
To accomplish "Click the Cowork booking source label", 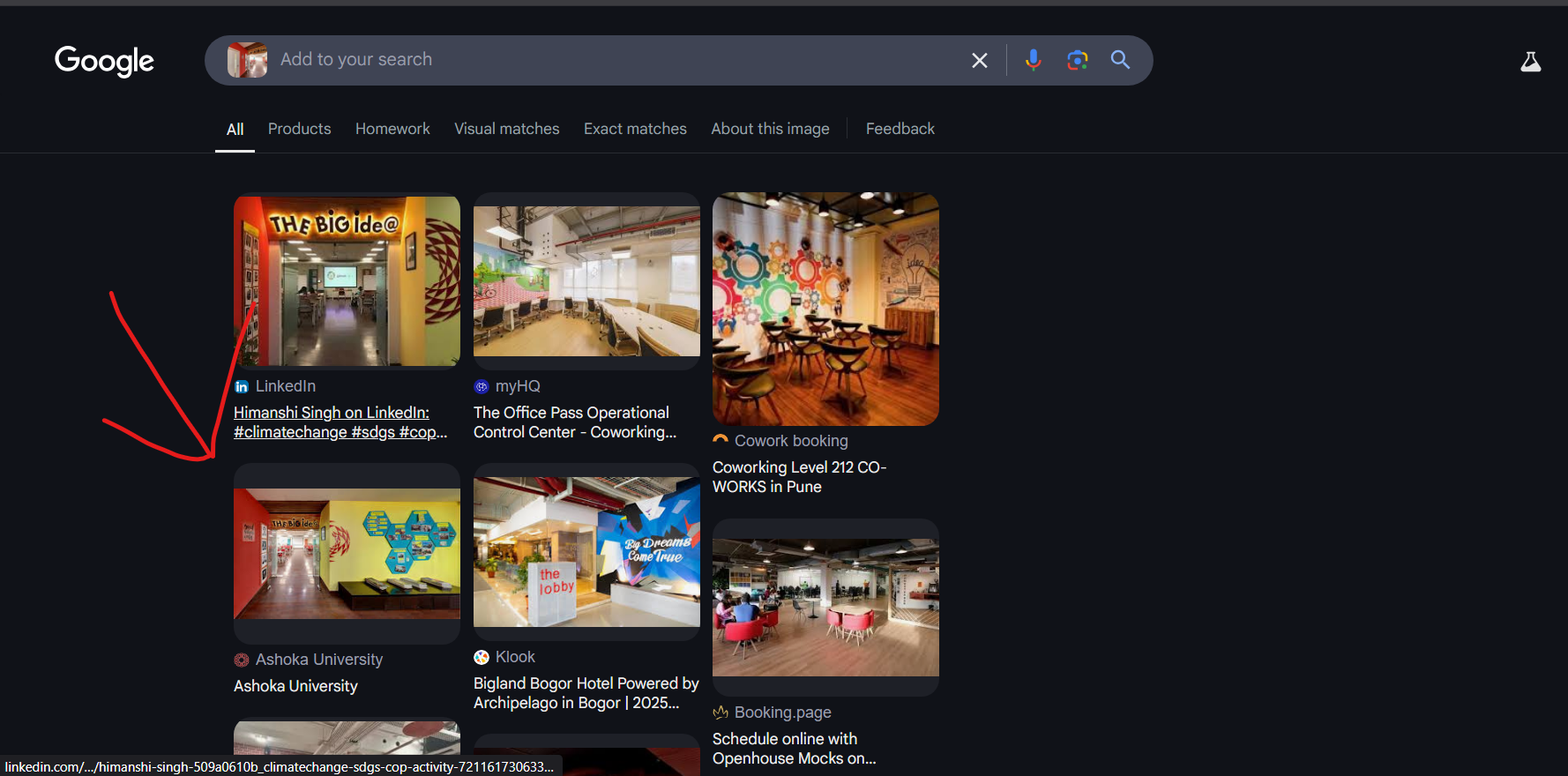I will 791,441.
